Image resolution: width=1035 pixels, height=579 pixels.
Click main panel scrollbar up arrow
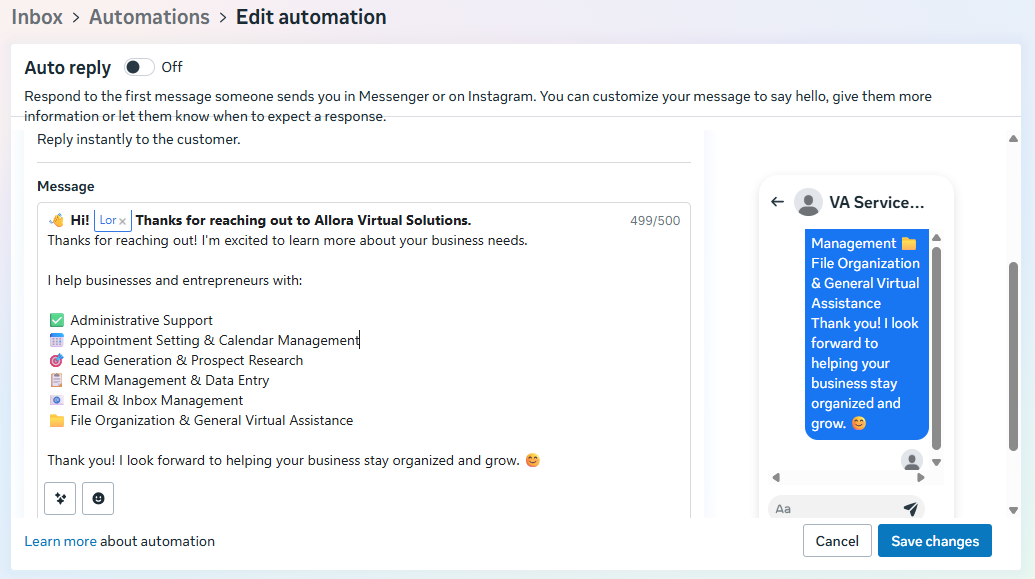pos(1013,139)
